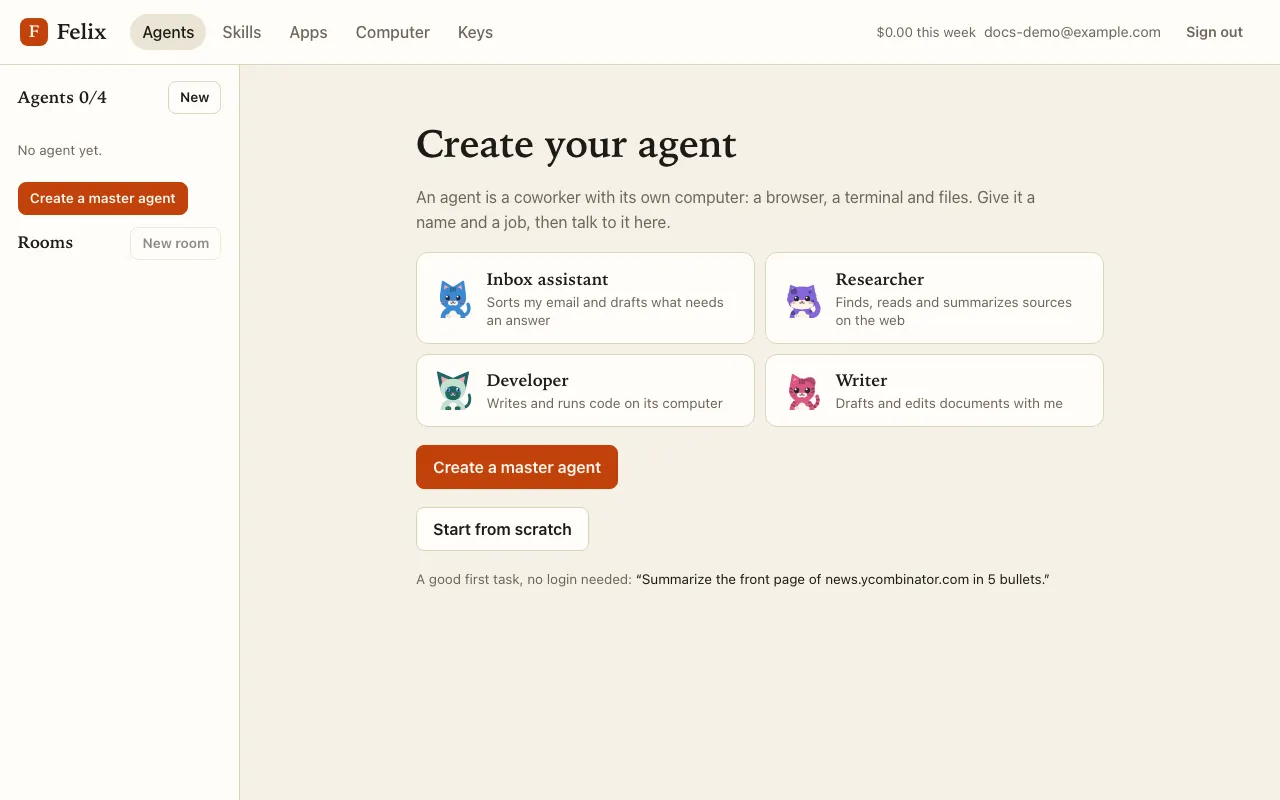Pick the Researcher template title
This screenshot has height=800, width=1280.
(x=880, y=279)
